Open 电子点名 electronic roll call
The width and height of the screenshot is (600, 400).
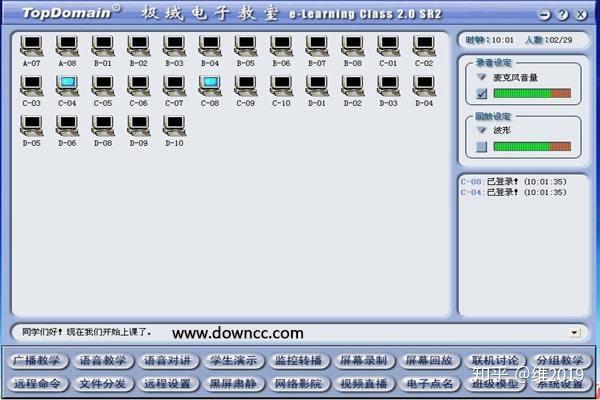click(x=429, y=384)
